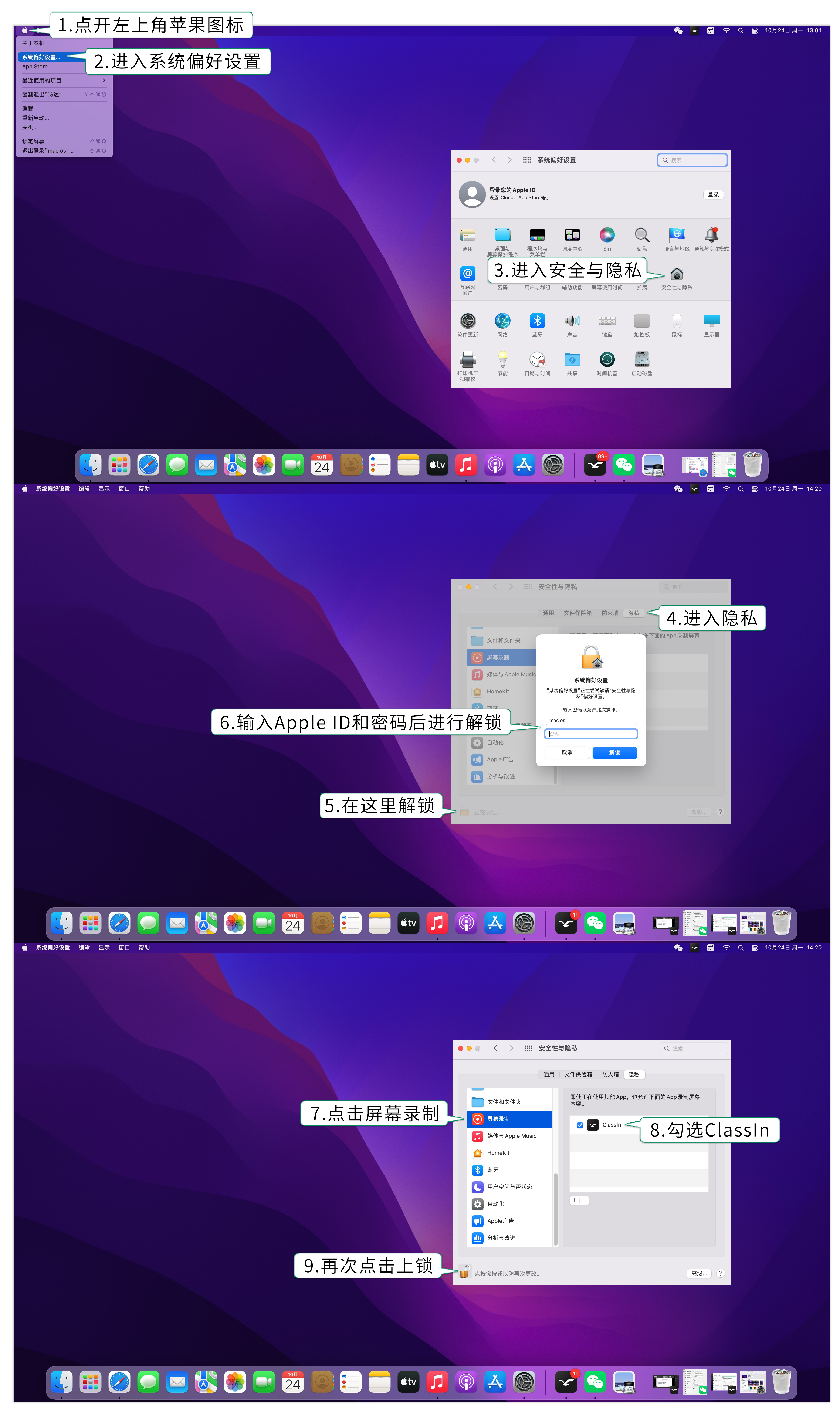Screen dimensions: 840x1419
Task: Click show-all grid icon in 系统偏好设置 toolbar
Action: [x=526, y=160]
